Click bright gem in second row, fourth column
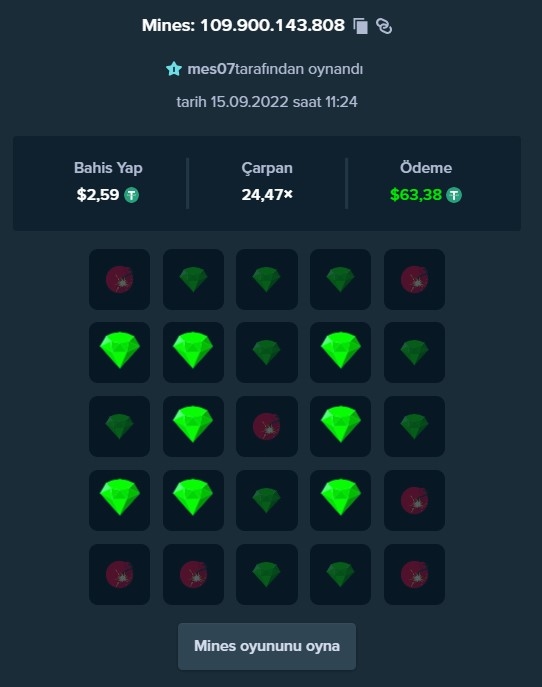The width and height of the screenshot is (542, 687). point(340,352)
